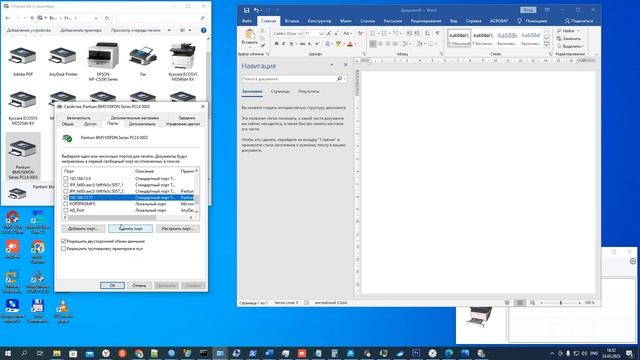Open the Navigation pane options arrow
Image resolution: width=640 pixels, height=360 pixels.
pos(332,65)
